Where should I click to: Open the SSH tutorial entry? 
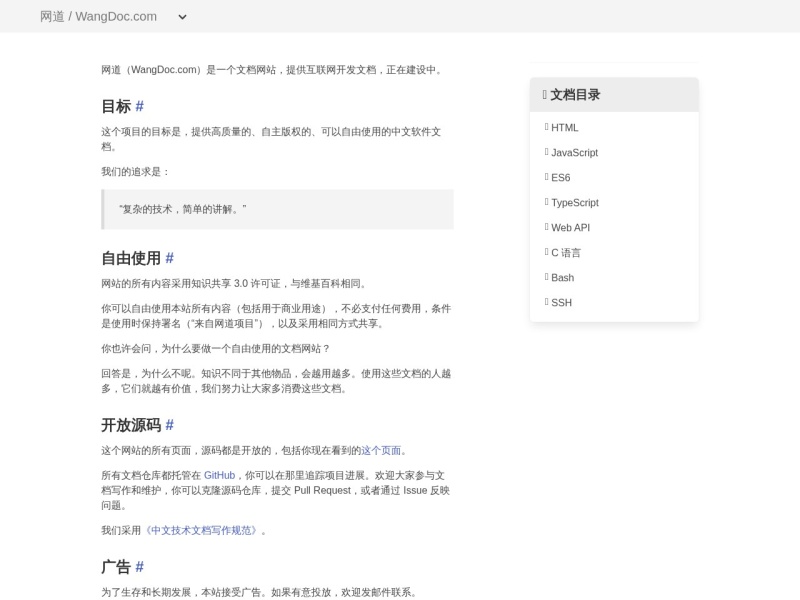coord(561,303)
